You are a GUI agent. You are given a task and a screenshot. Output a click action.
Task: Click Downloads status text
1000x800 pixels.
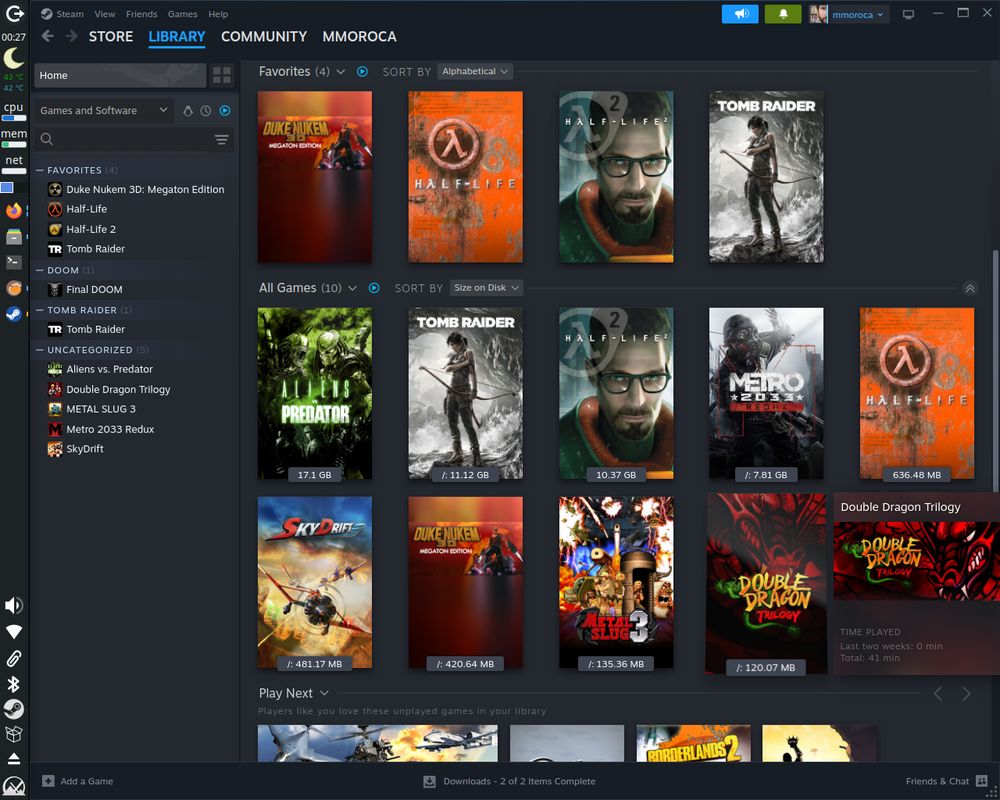click(520, 781)
